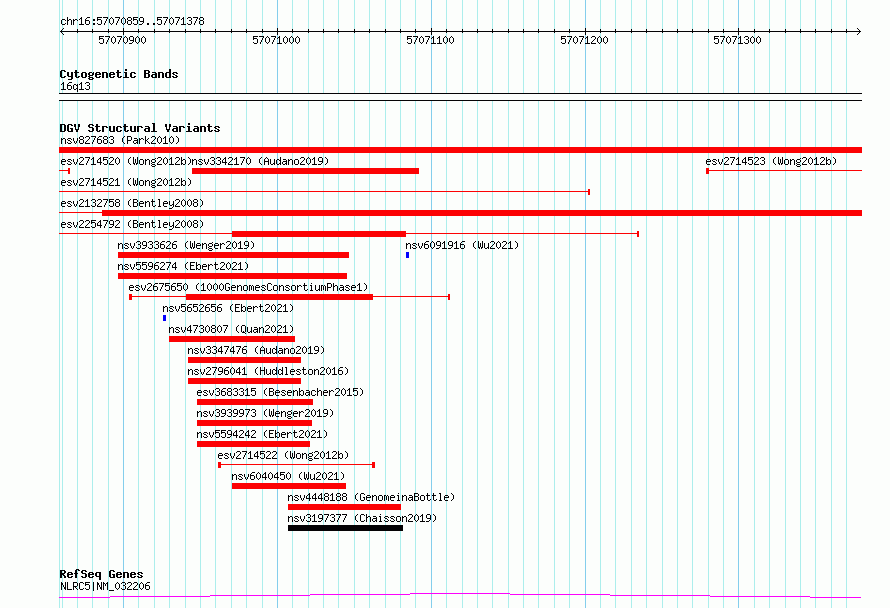Screen dimensions: 890x608
Task: Click the red bar of nsv5594242
Action: [x=253, y=444]
